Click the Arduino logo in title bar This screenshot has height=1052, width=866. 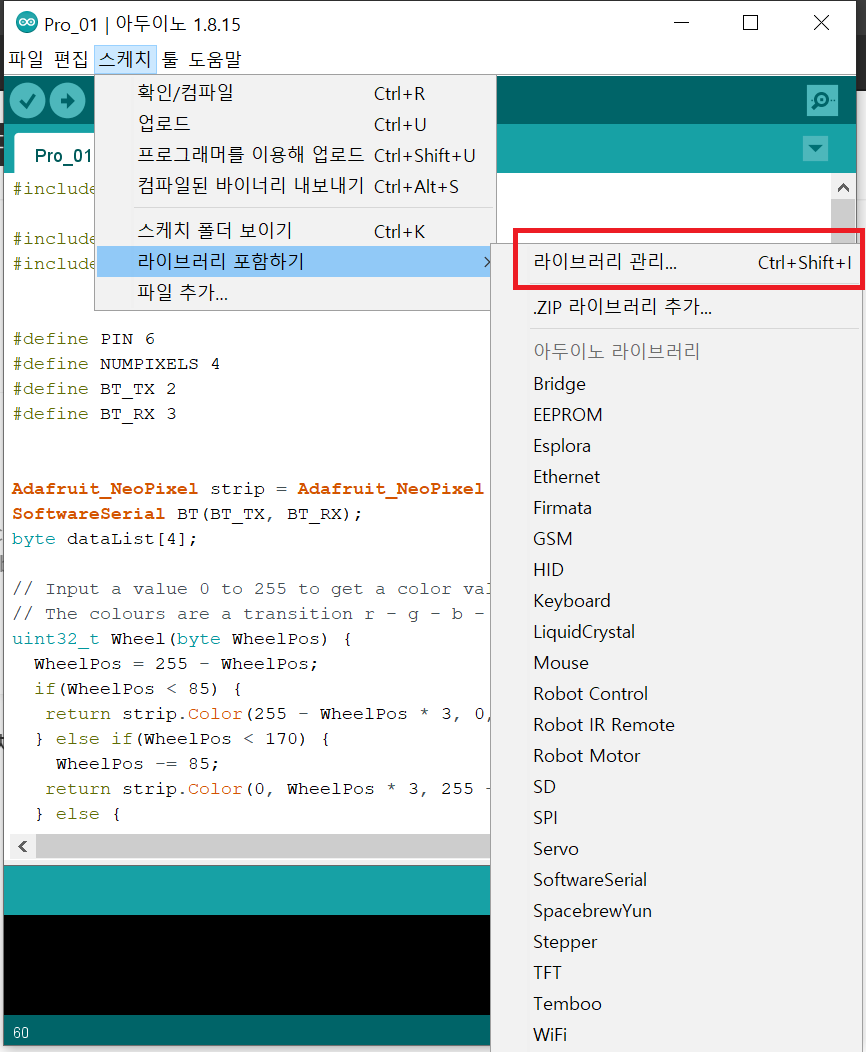coord(27,23)
